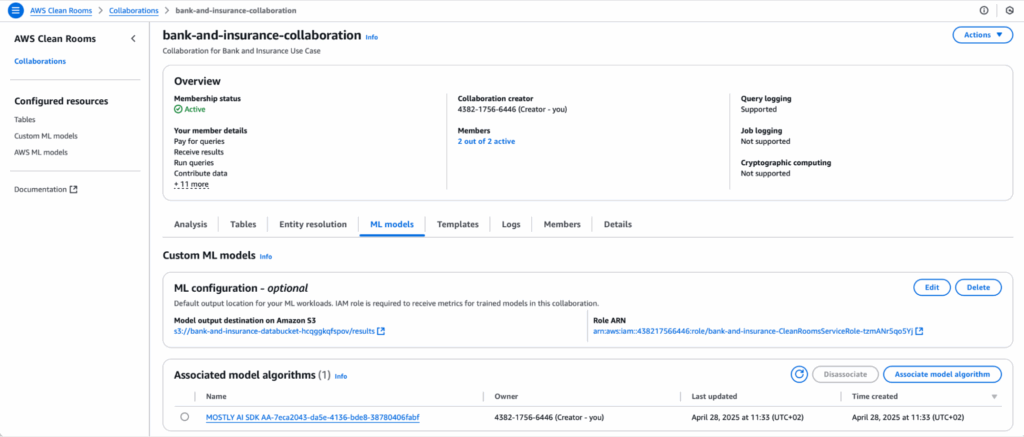This screenshot has height=437, width=1024.
Task: Switch to the Logs tab
Action: coord(511,224)
